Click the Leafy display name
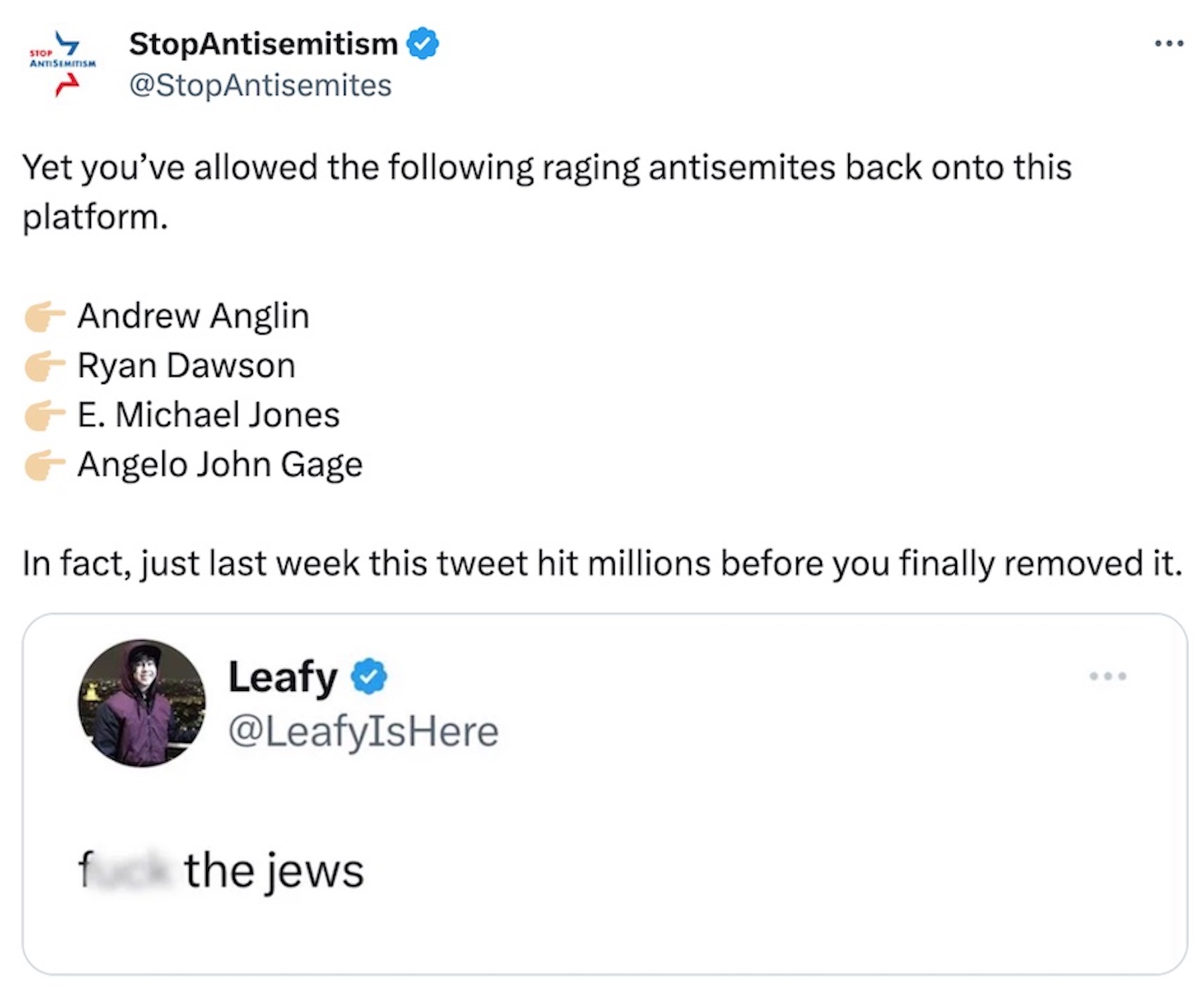This screenshot has height=986, width=1204. [x=283, y=677]
